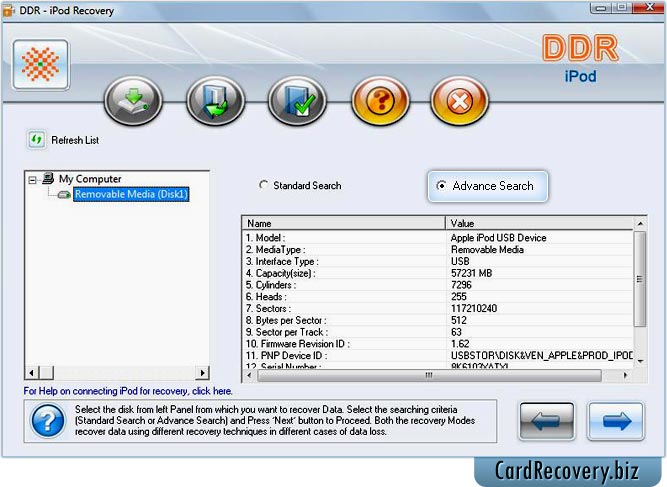Screen dimensions: 667x487
Task: Open help via orange question mark icon
Action: point(380,101)
